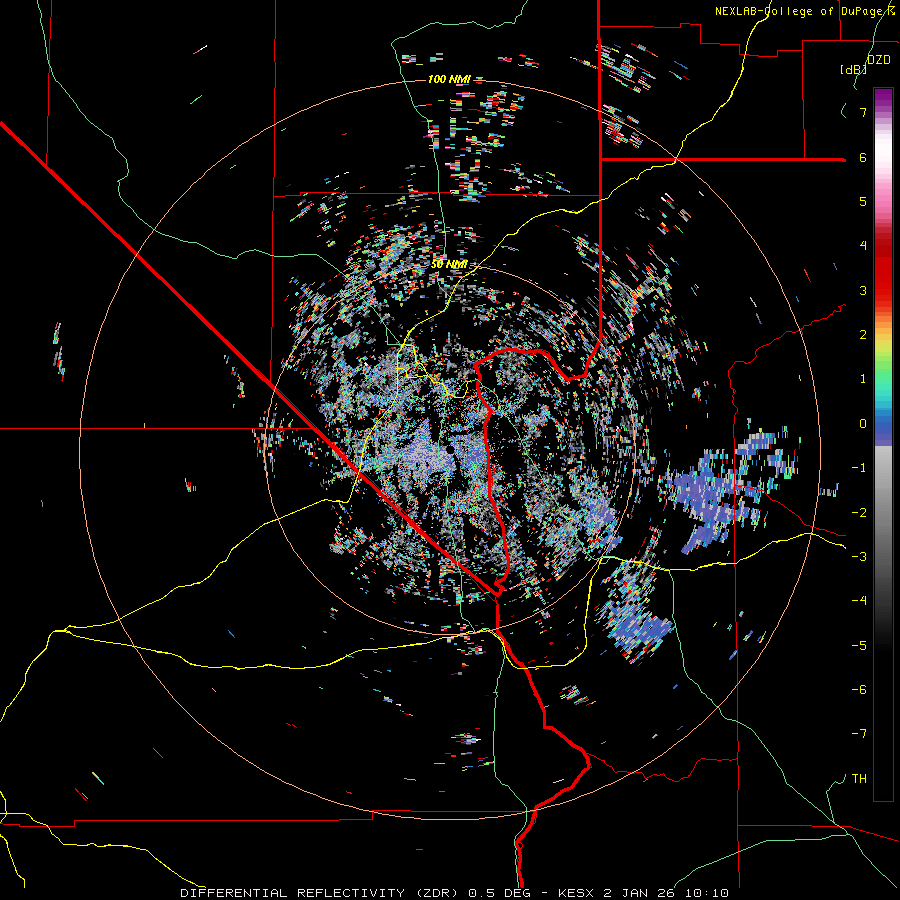The width and height of the screenshot is (900, 900).
Task: Click the 5 value on color scale
Action: pyautogui.click(x=863, y=201)
